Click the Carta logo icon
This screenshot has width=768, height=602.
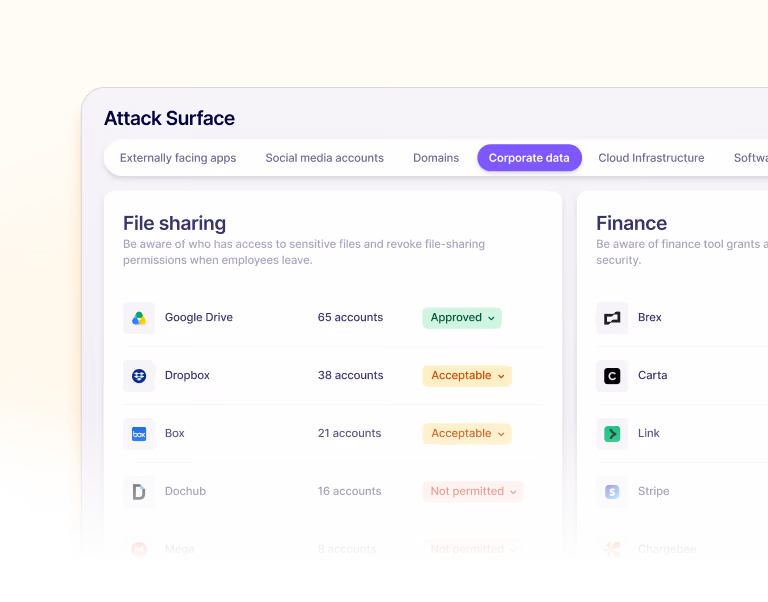point(612,376)
